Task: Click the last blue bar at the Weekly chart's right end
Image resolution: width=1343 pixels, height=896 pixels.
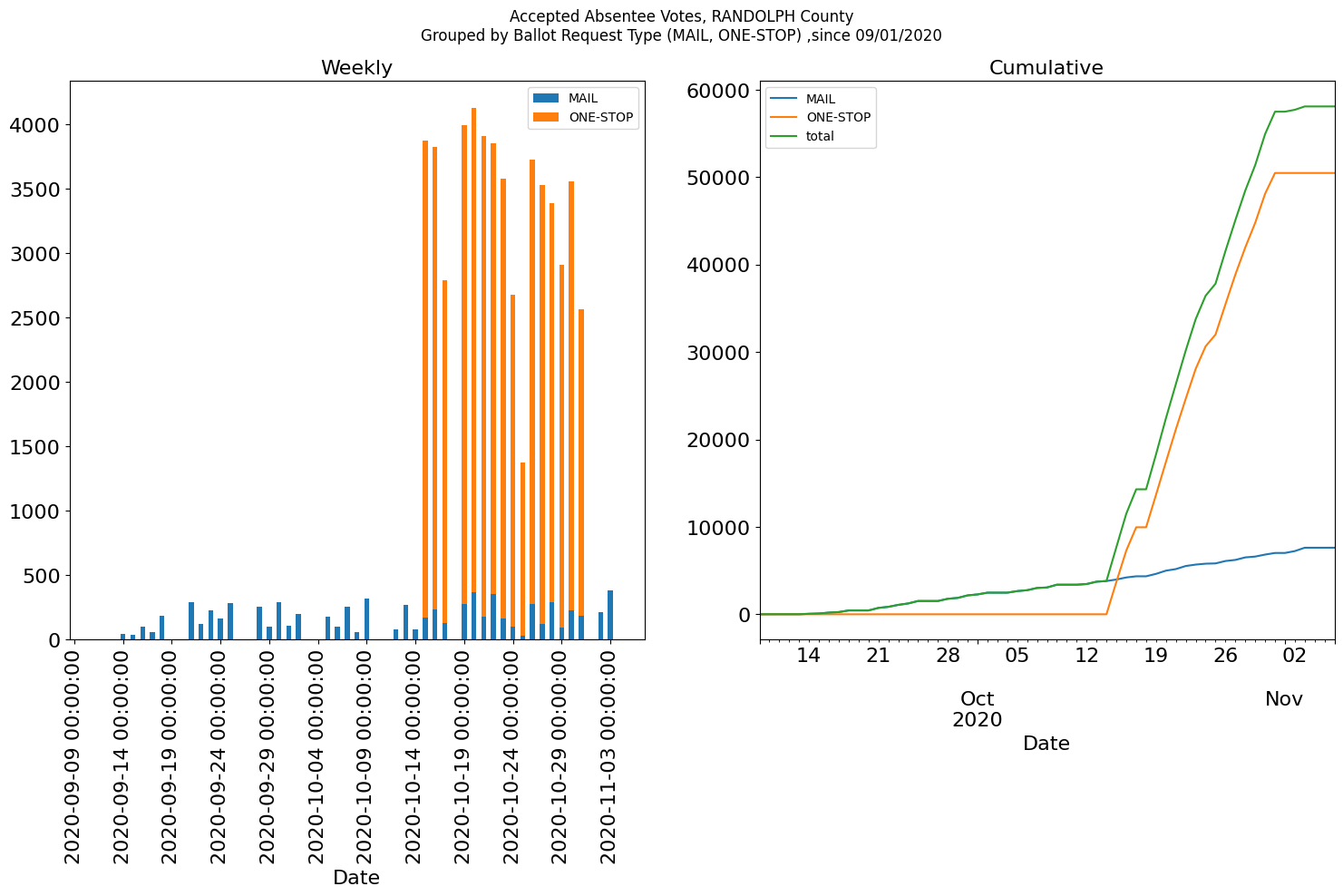Action: [x=610, y=615]
